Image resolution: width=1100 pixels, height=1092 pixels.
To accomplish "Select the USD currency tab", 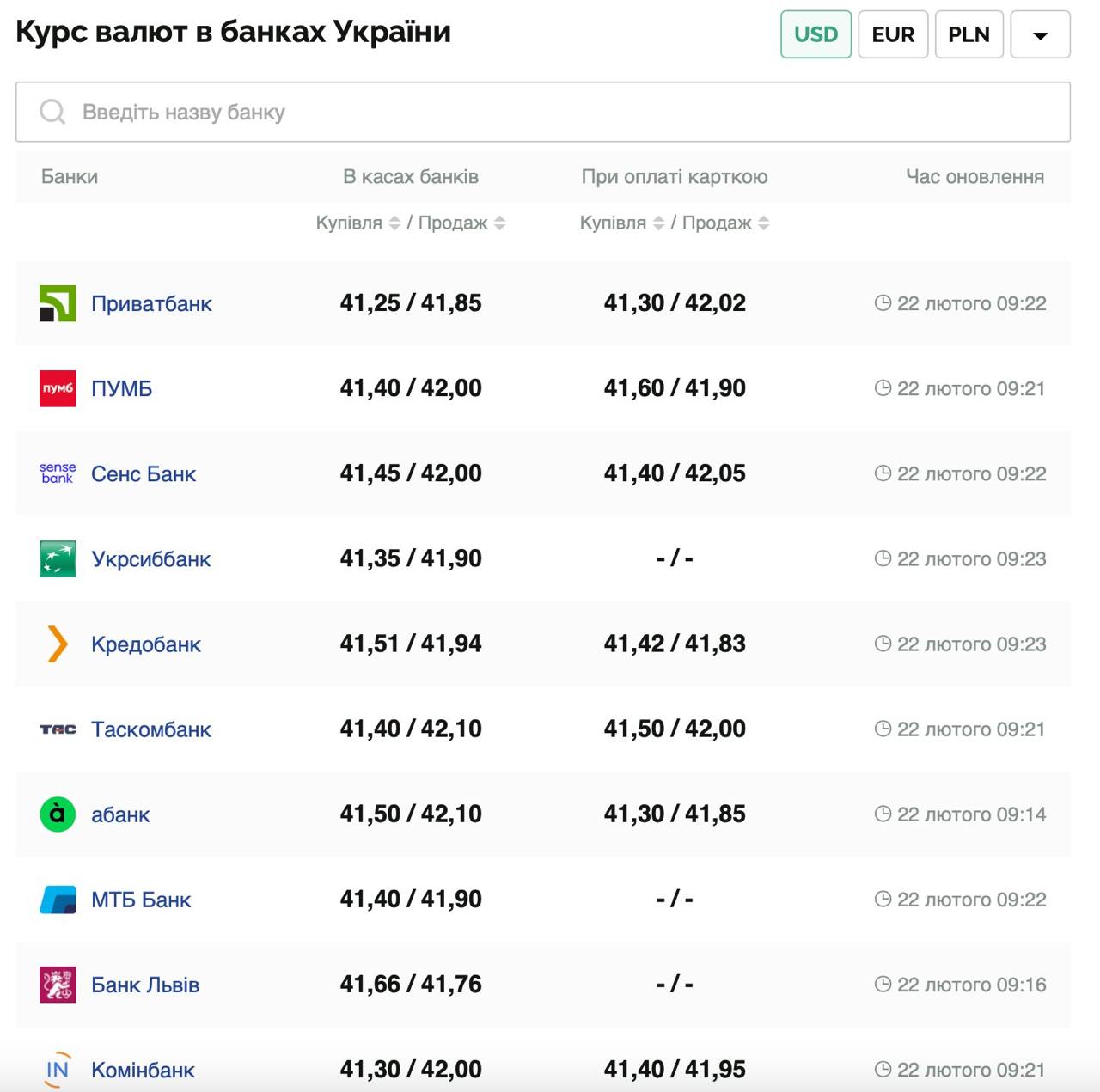I will coord(816,35).
